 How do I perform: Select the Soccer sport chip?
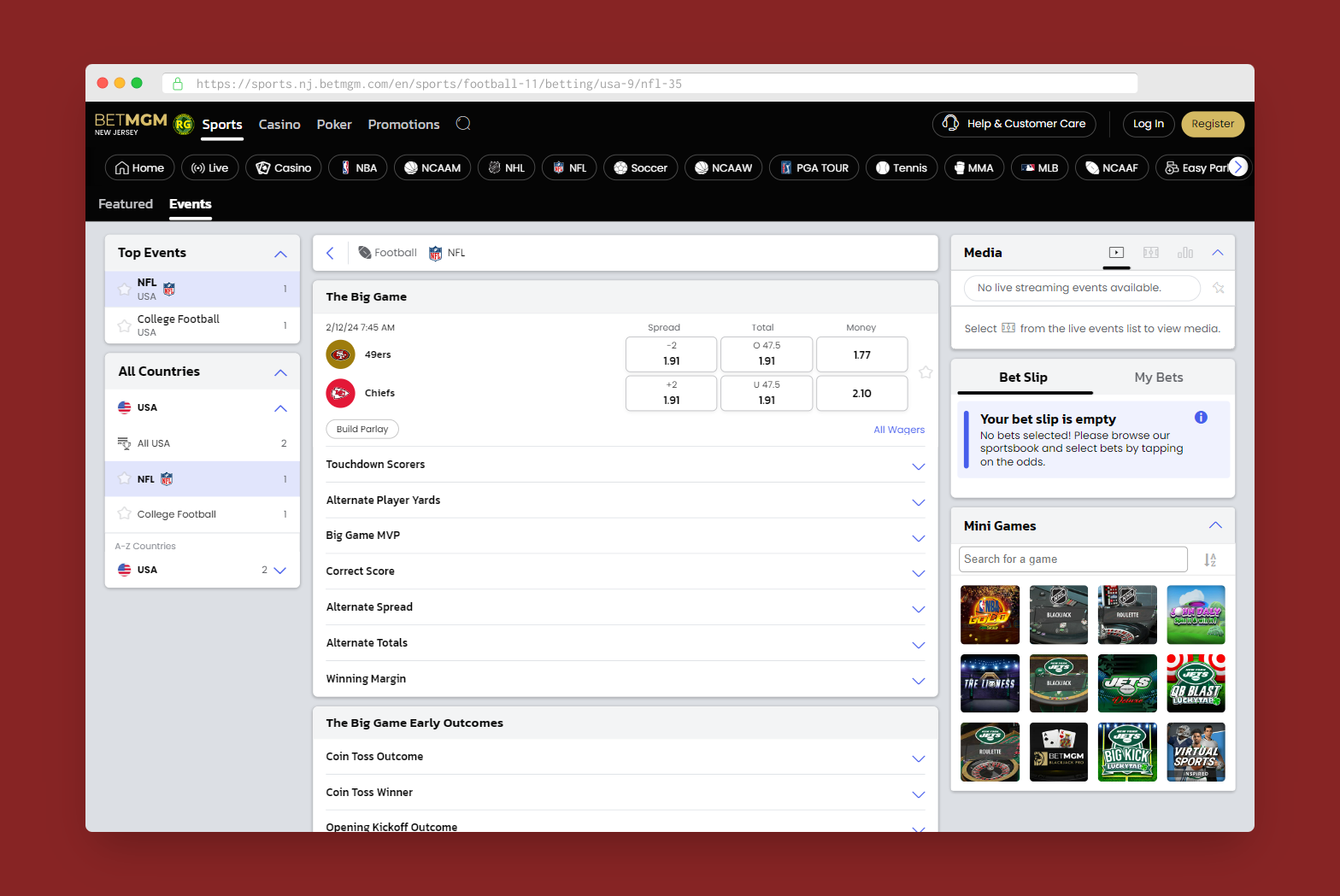(641, 167)
